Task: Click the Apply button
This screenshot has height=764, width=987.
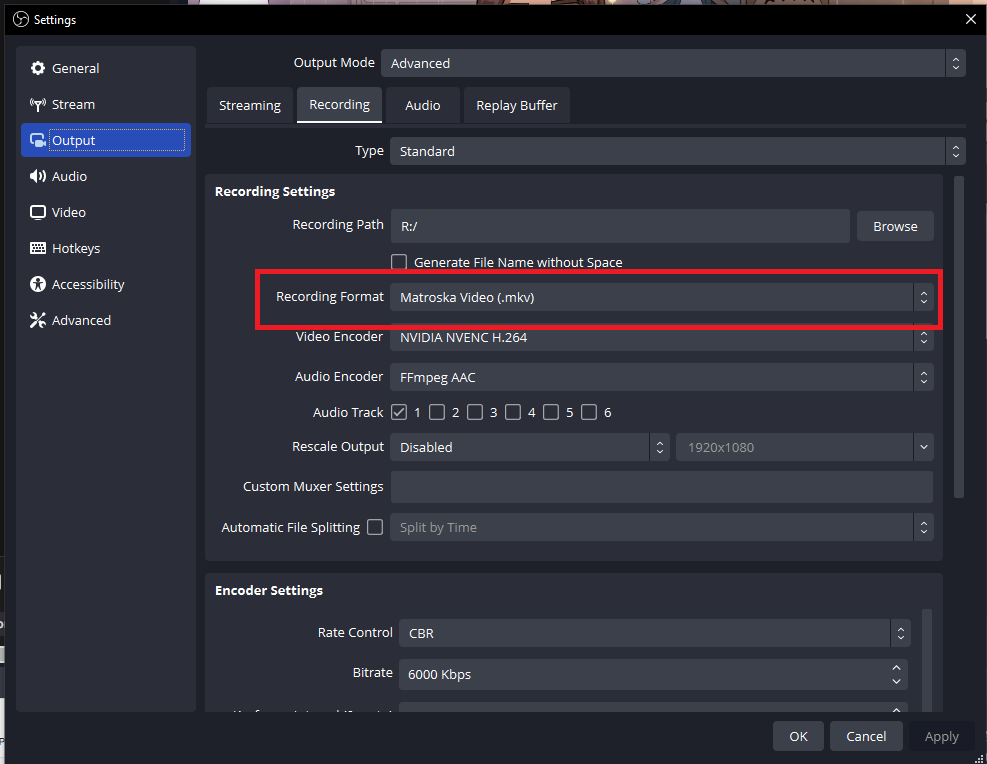Action: pyautogui.click(x=942, y=736)
